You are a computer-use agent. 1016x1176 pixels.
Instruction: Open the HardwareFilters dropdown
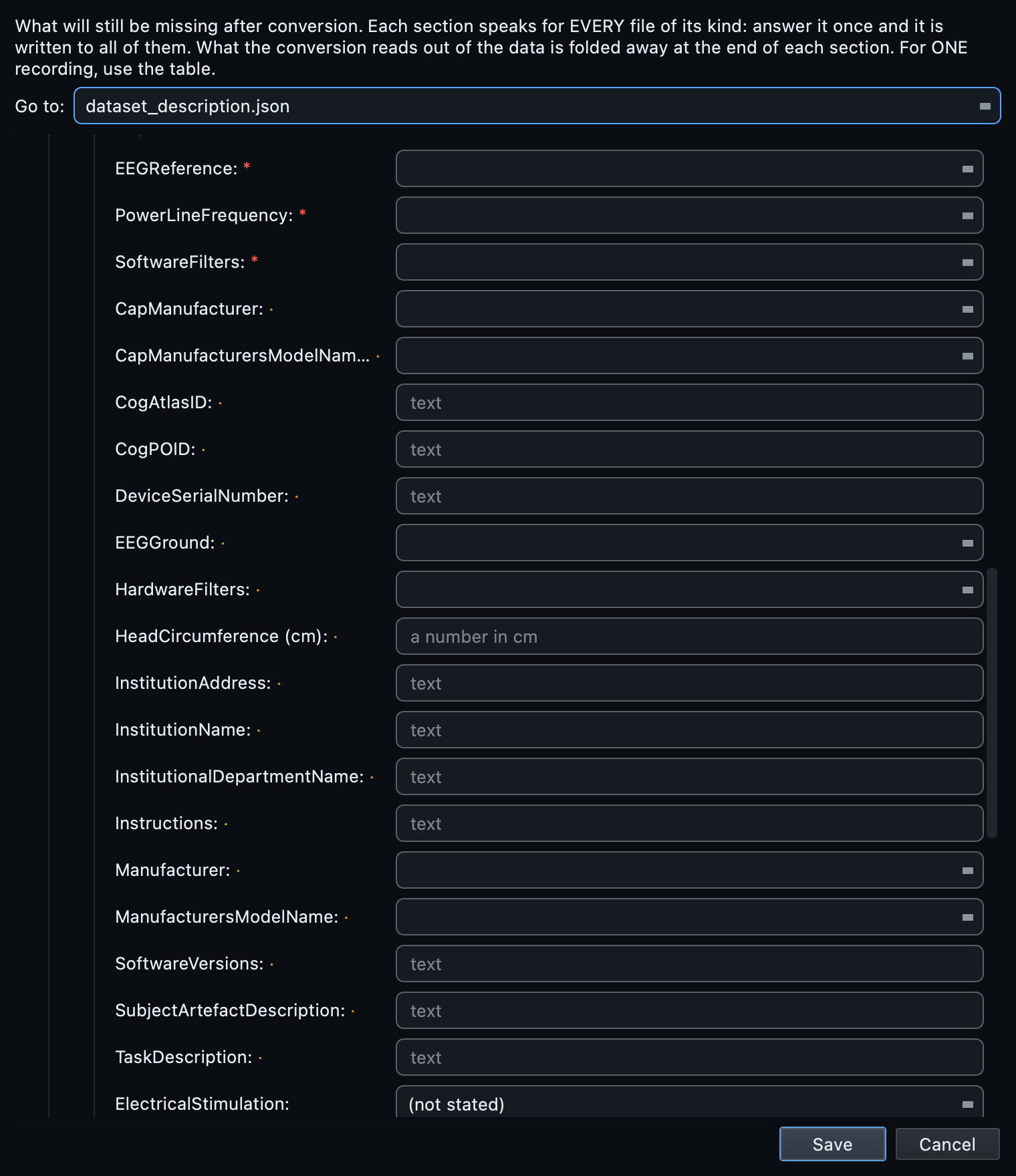689,589
